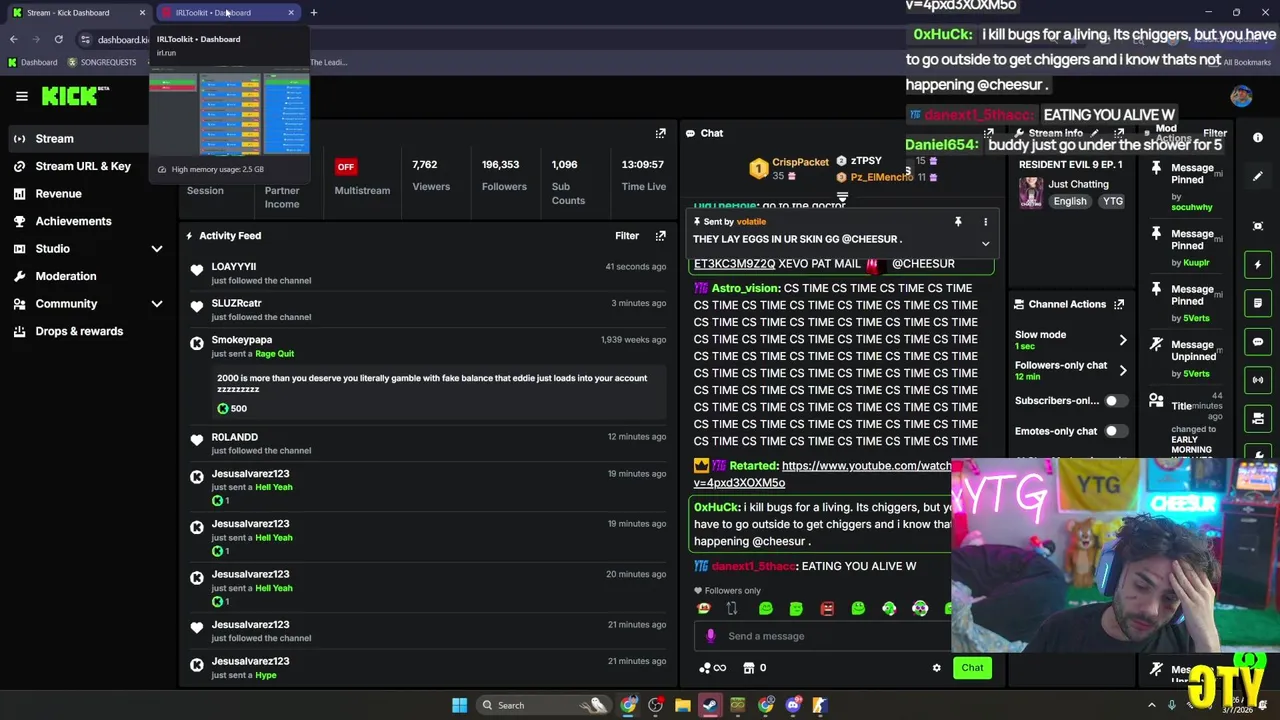Open Achievements in the sidebar
The image size is (1280, 720).
tap(73, 221)
